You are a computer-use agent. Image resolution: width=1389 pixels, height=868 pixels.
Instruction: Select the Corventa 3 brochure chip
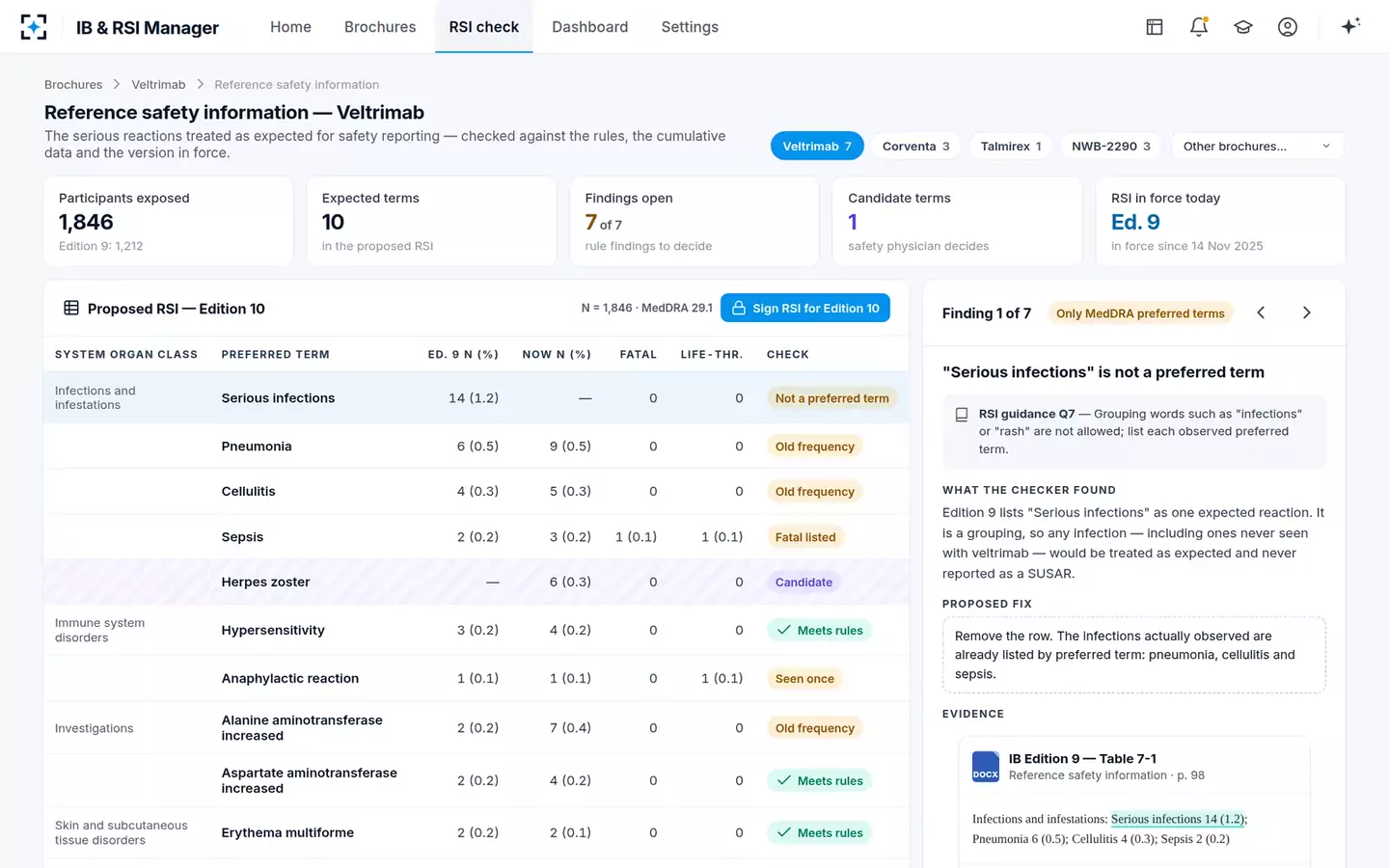[x=915, y=147]
